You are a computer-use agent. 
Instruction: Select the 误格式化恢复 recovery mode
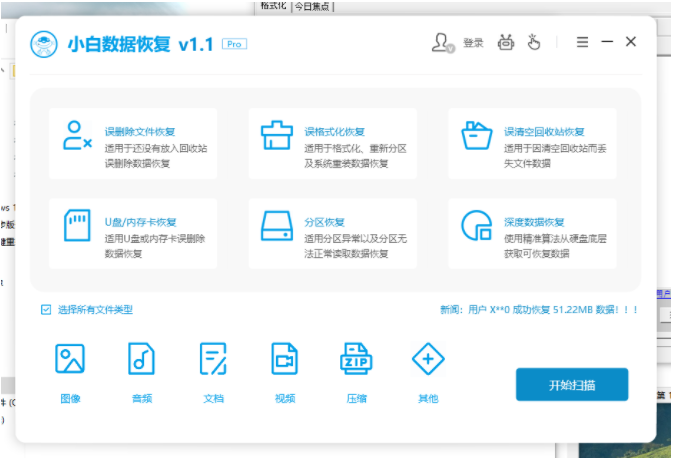click(333, 143)
